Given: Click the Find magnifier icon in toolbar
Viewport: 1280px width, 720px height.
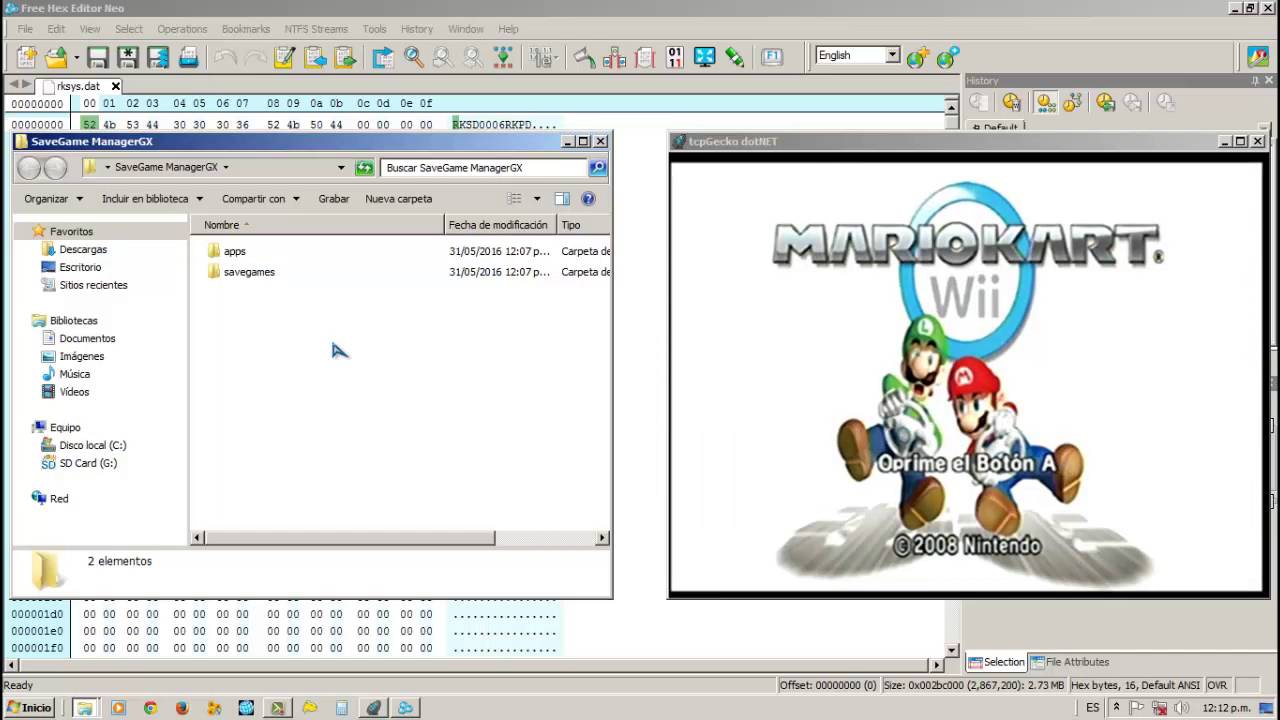Looking at the screenshot, I should point(413,57).
